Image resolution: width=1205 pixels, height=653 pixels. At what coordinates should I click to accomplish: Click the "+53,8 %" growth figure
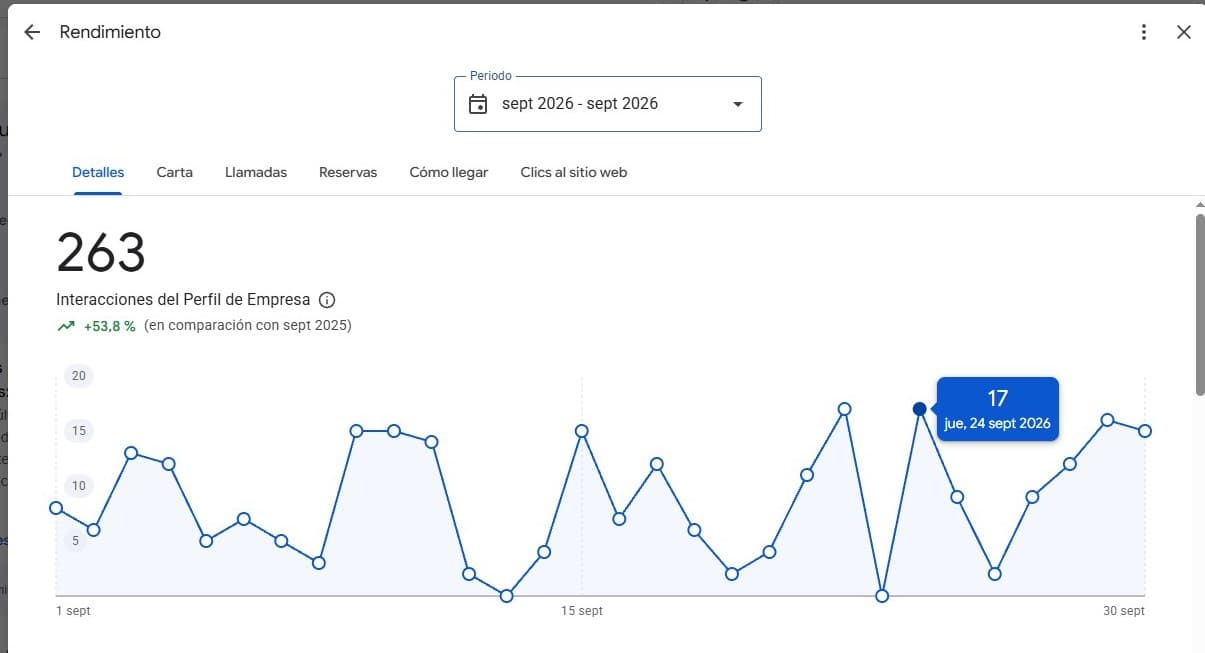(110, 326)
